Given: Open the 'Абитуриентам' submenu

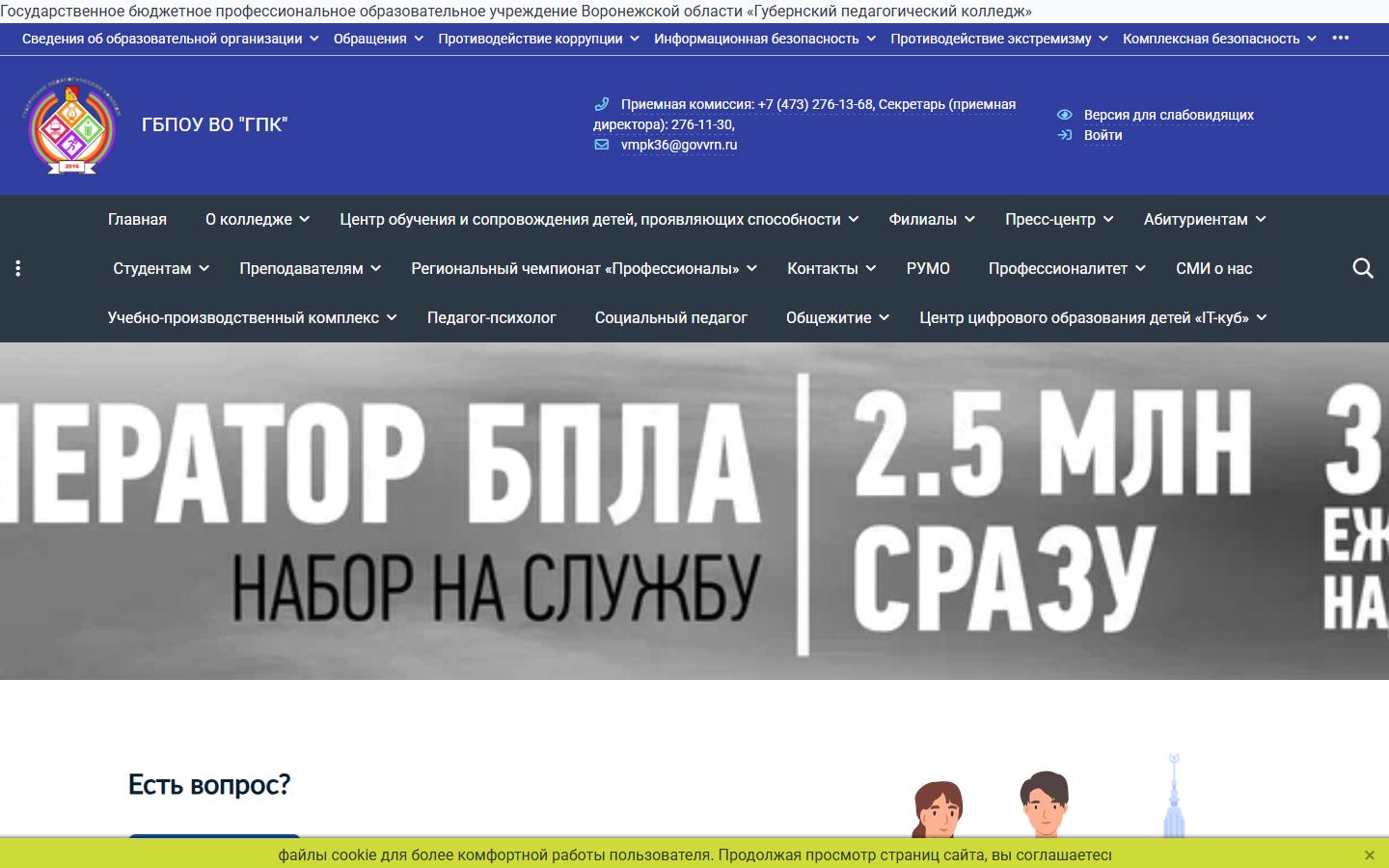Looking at the screenshot, I should [x=1205, y=219].
